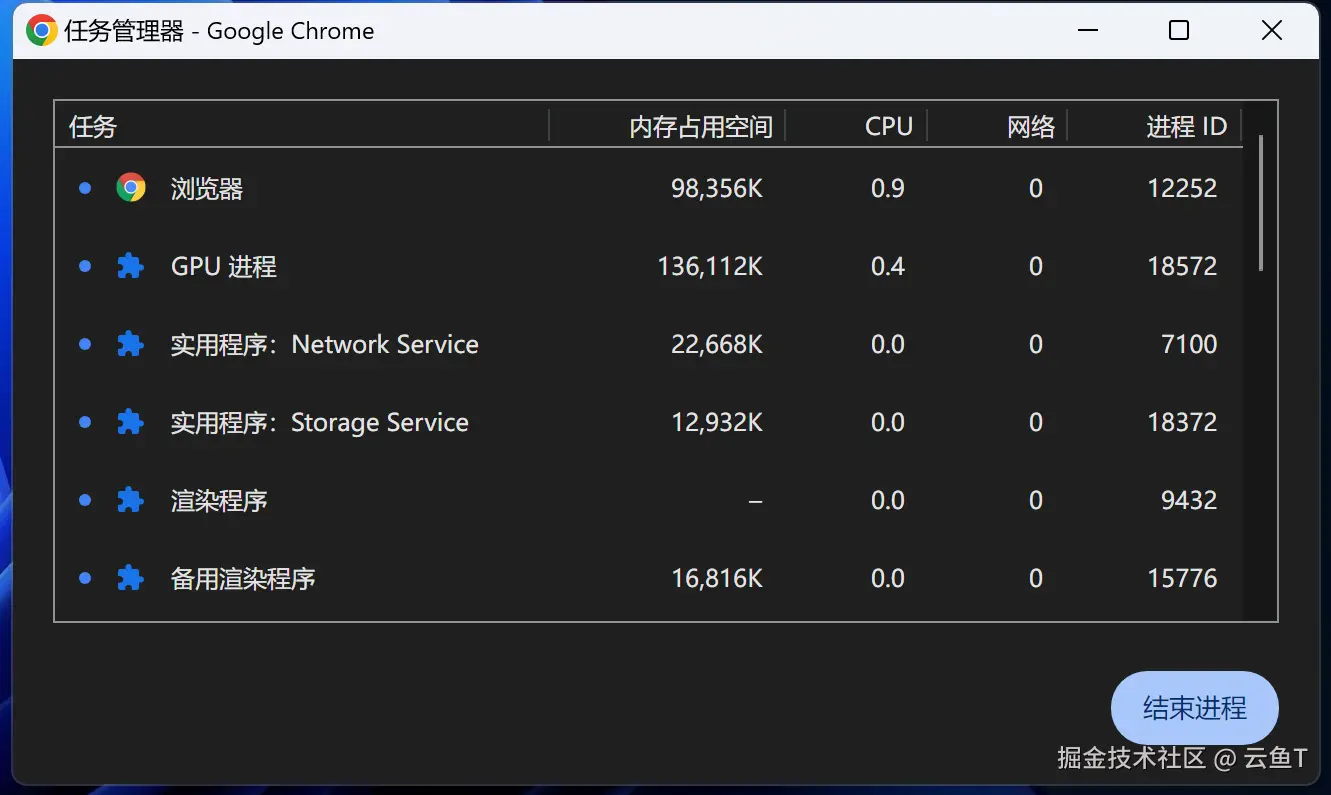Click the Chrome icon in the 浏览器 row
The image size is (1331, 795).
131,188
